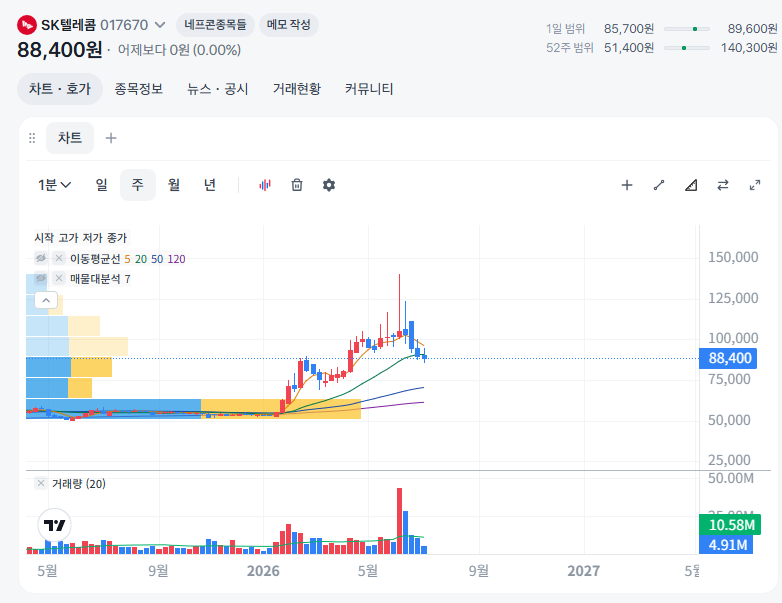
Task: Switch to the 차트 · 호가 tab
Action: tap(60, 89)
